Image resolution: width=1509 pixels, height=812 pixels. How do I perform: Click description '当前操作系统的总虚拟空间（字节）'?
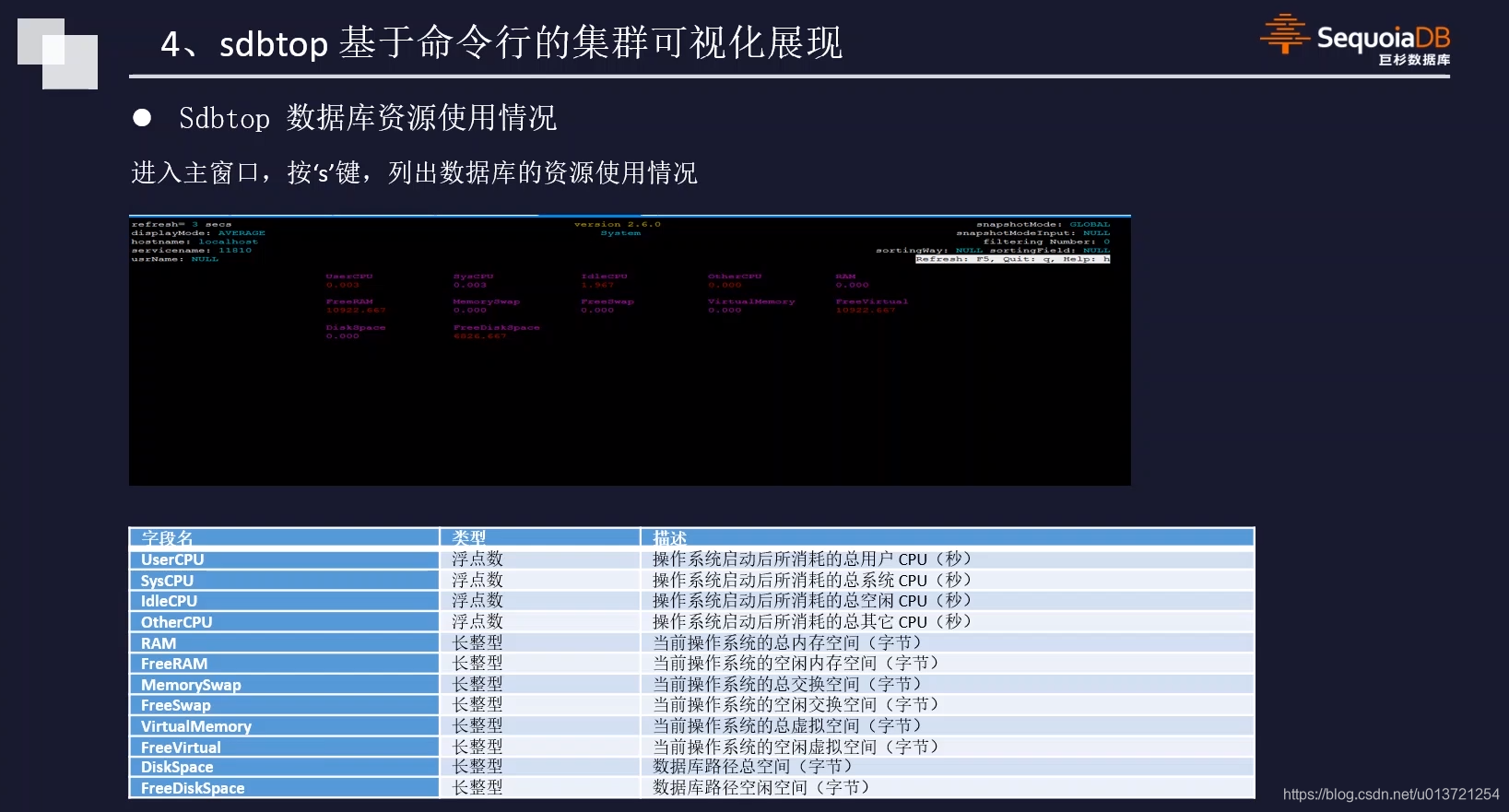pos(787,725)
